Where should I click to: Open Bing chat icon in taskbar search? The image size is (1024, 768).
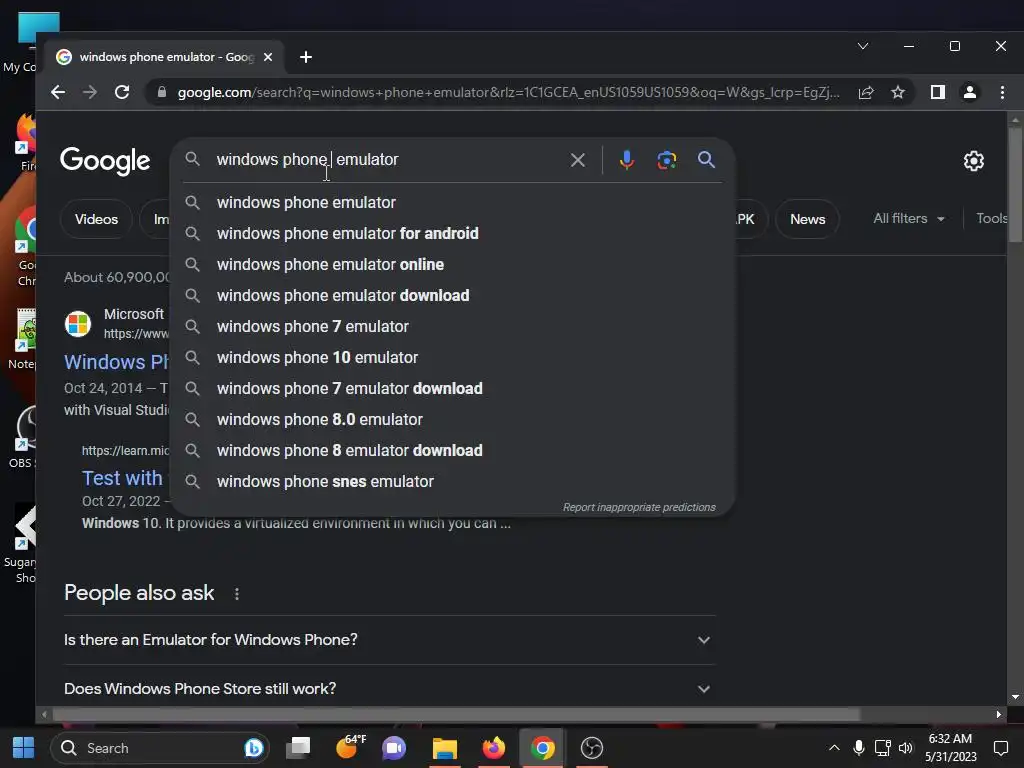click(253, 748)
